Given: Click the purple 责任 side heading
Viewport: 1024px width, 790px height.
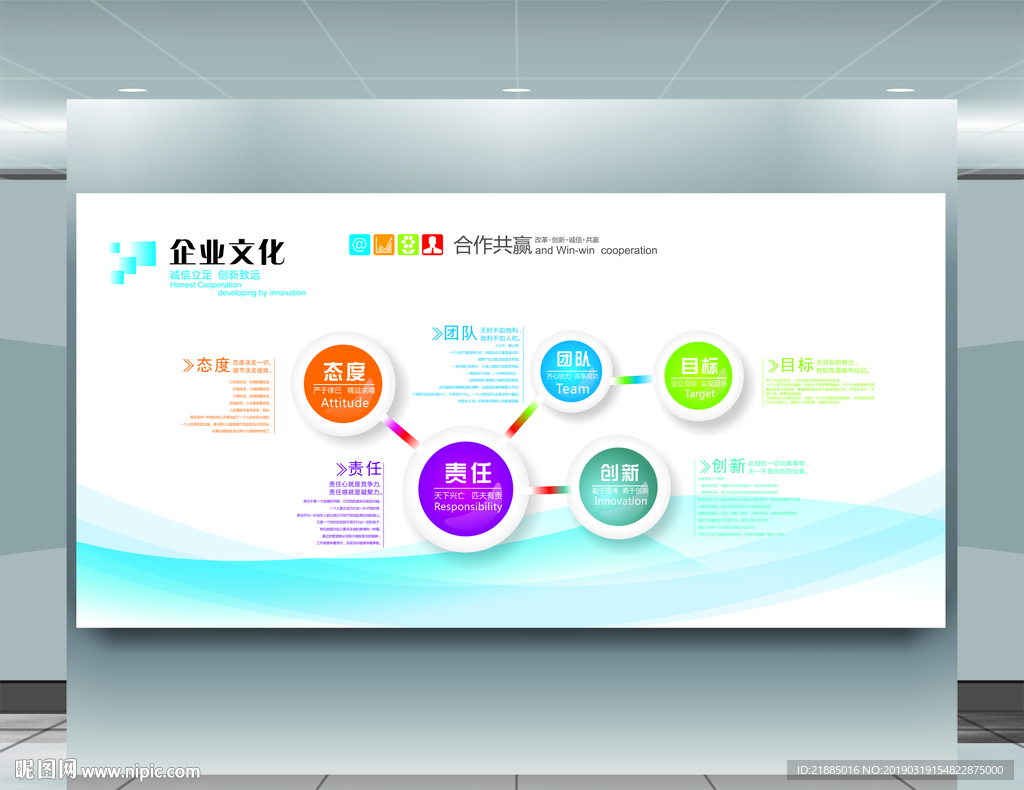Looking at the screenshot, I should [x=365, y=469].
